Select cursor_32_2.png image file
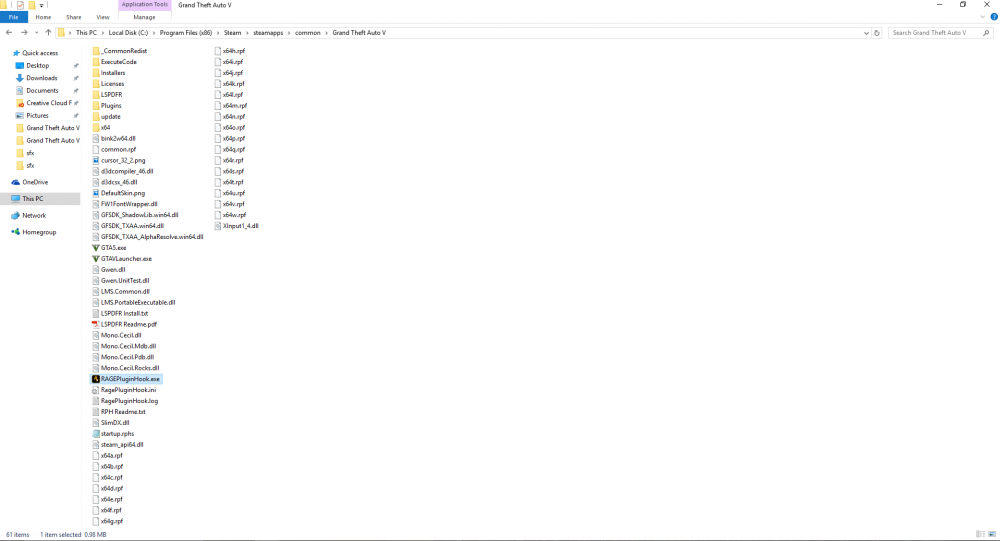Screen dimensions: 1000x541 (x=119, y=161)
